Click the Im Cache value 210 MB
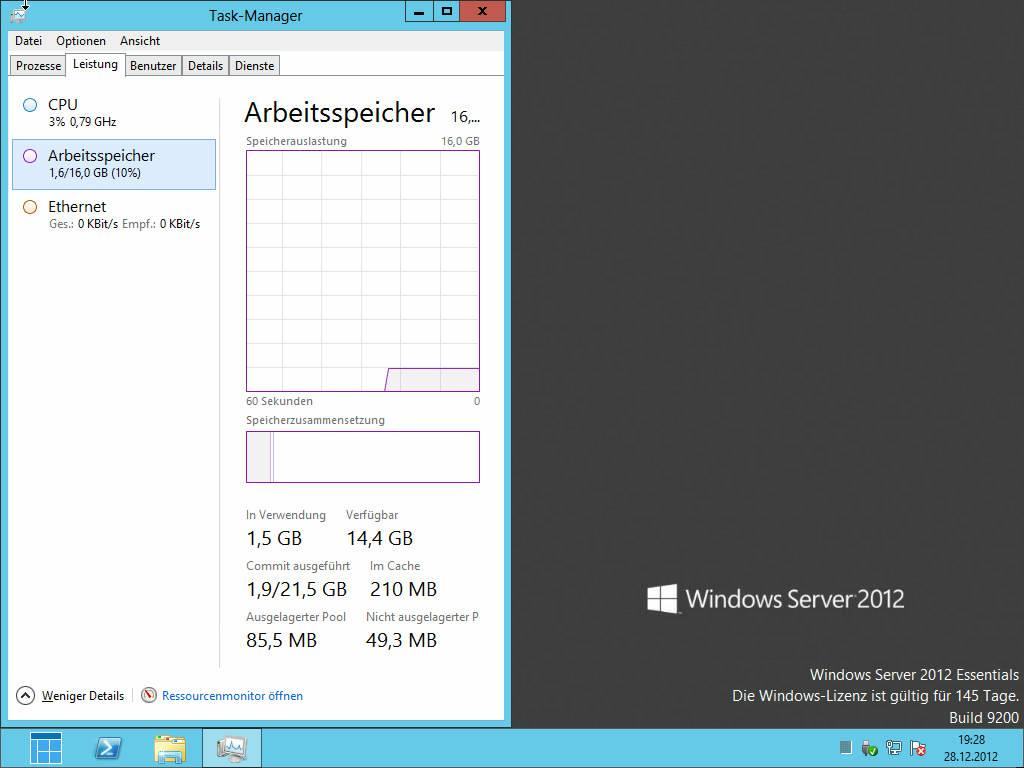 tap(403, 589)
